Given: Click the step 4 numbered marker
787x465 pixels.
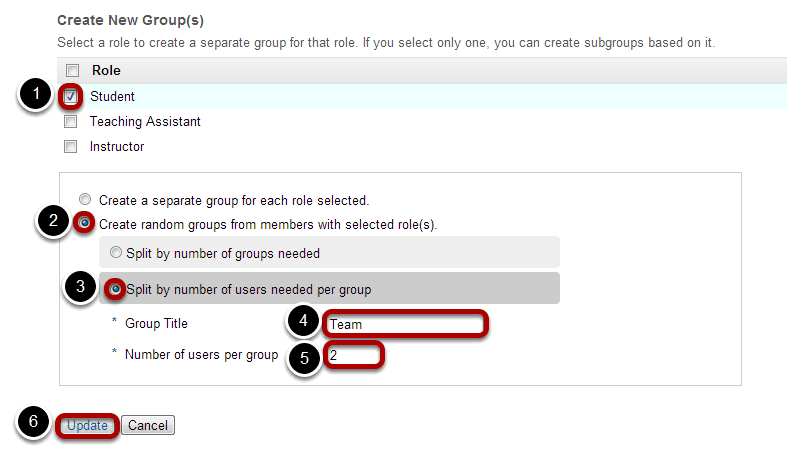Looking at the screenshot, I should pos(303,320).
